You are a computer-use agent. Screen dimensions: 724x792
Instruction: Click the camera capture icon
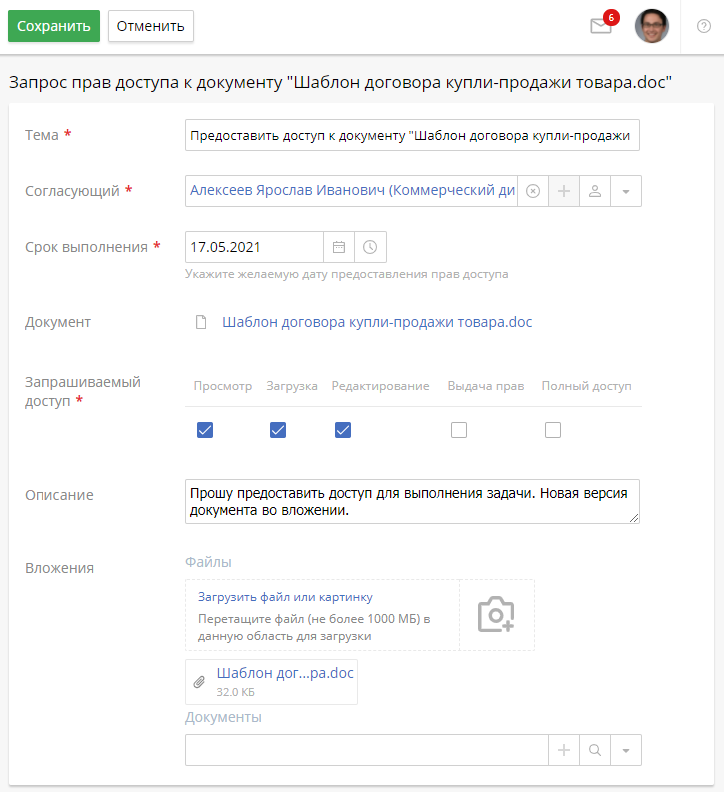pyautogui.click(x=496, y=614)
